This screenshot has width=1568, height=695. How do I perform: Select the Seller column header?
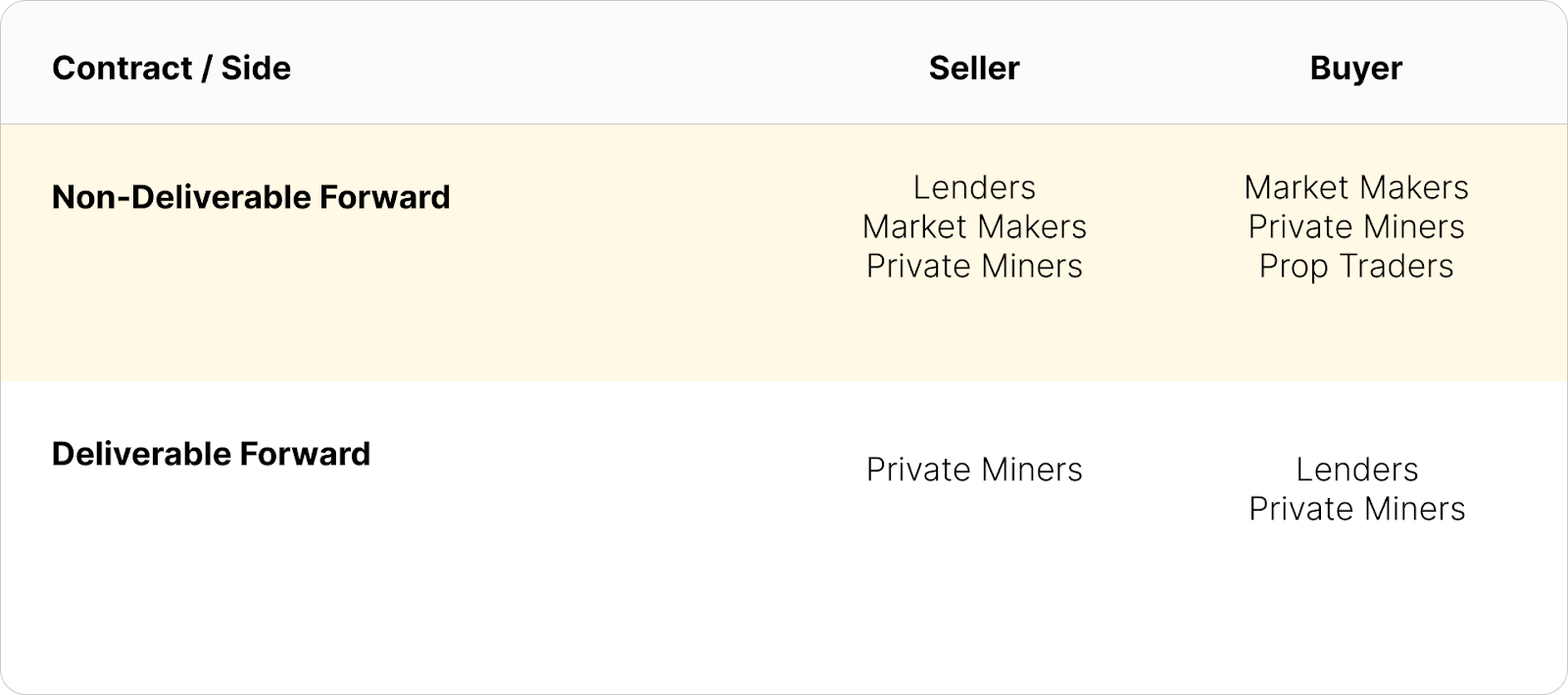[x=974, y=68]
